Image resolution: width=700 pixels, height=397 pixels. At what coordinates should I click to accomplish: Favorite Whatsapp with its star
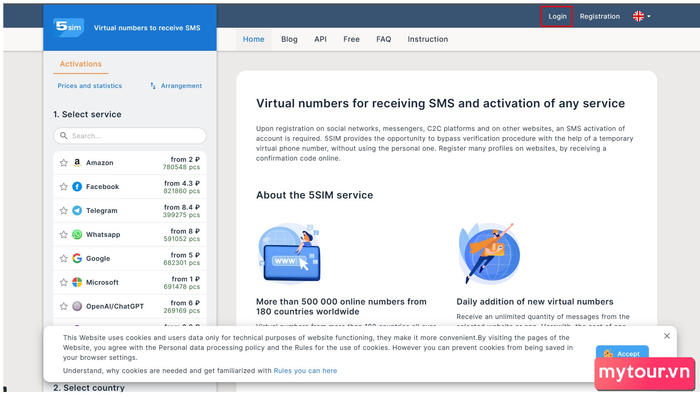[x=63, y=234]
